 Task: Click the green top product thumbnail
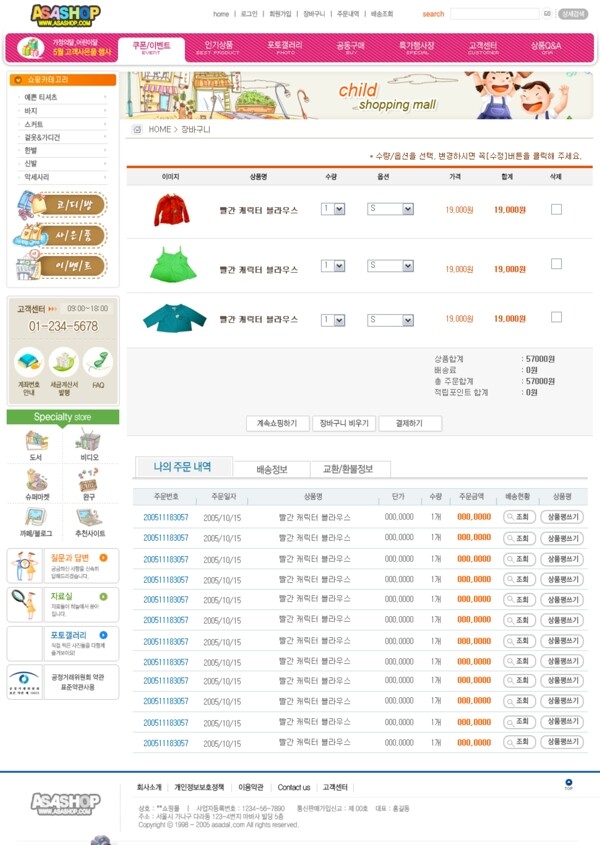tap(173, 265)
